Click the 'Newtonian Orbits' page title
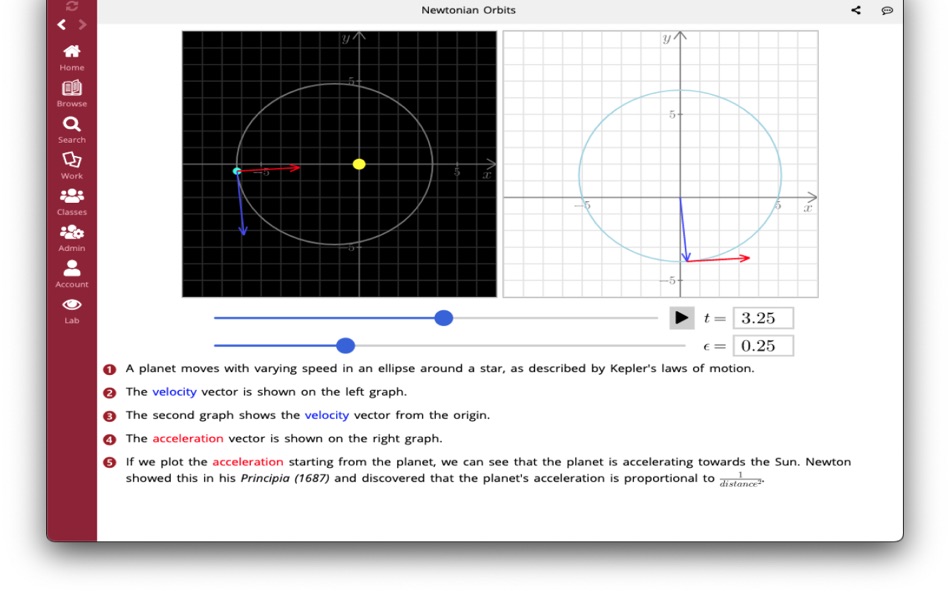This screenshot has width=950, height=594. pos(468,10)
